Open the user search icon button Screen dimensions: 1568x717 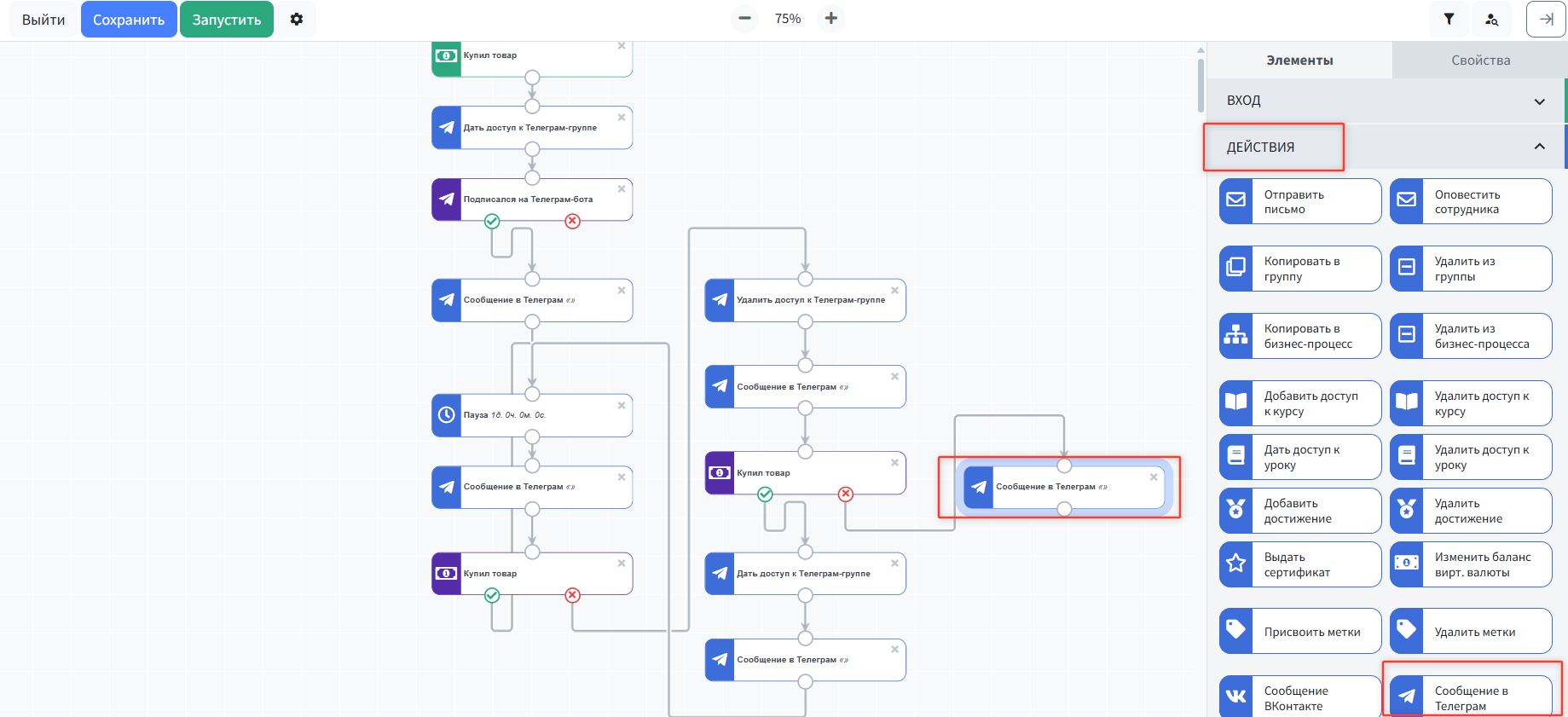coord(1491,19)
